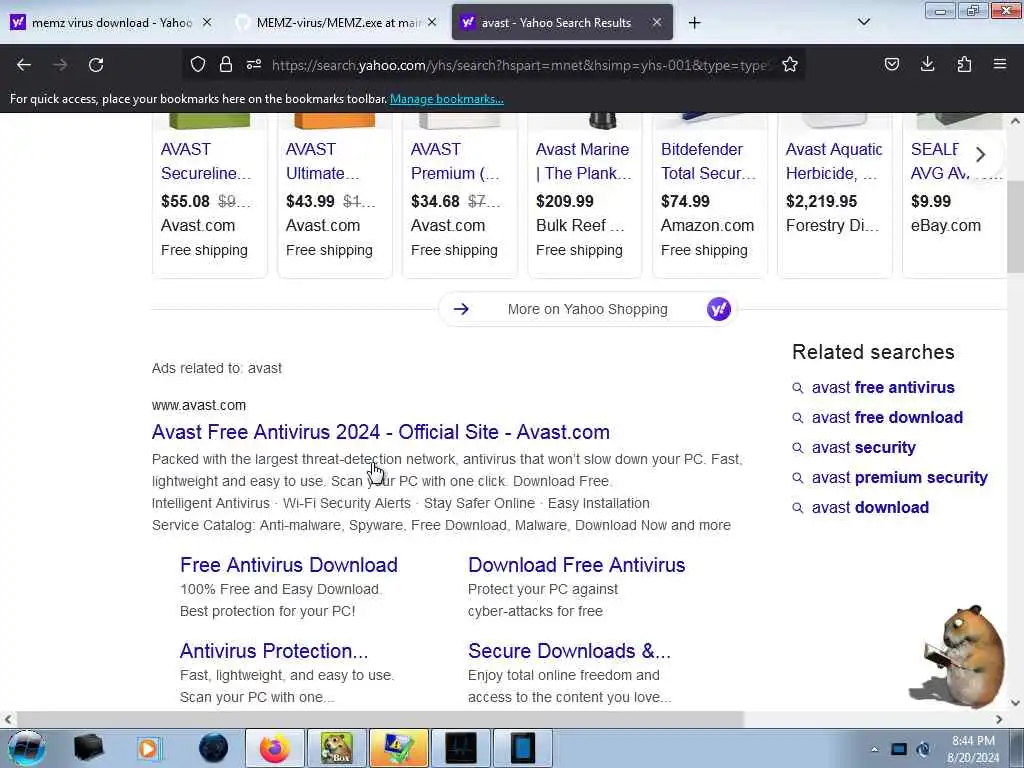The height and width of the screenshot is (768, 1024).
Task: Open the warning-flag taskbar app
Action: click(398, 748)
